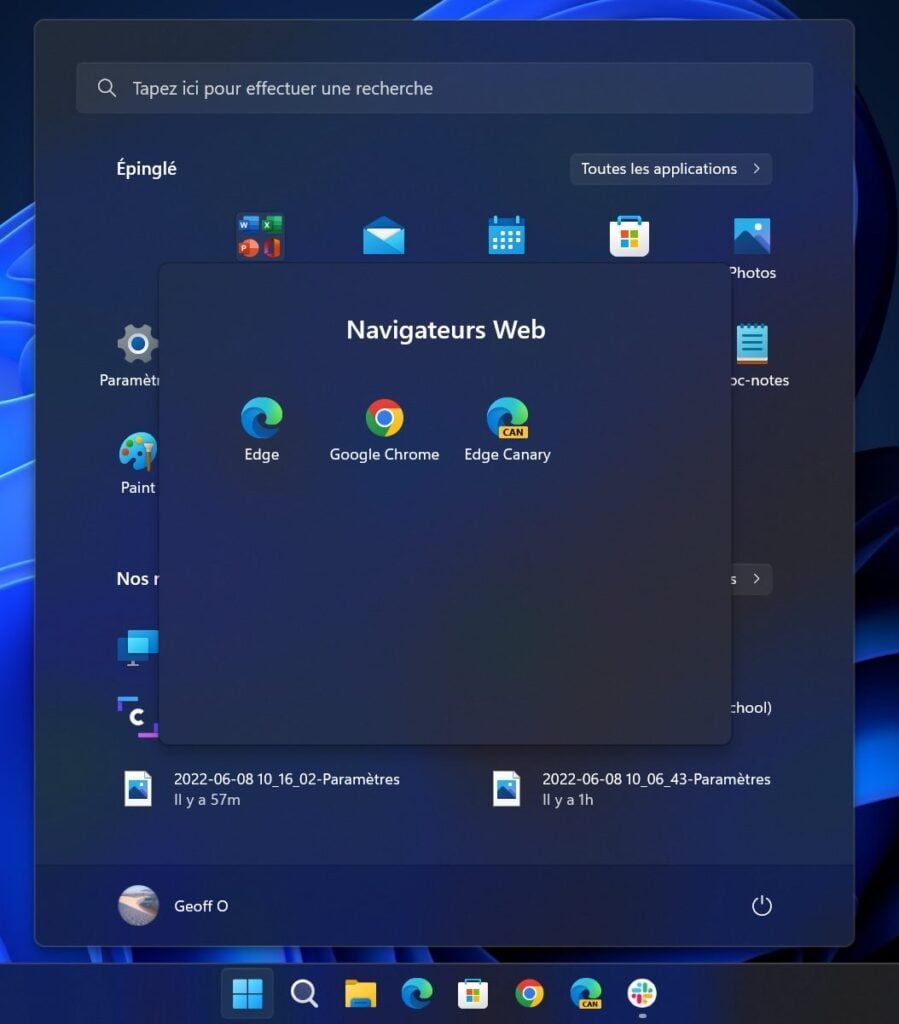Launch Edge from the Navigateurs Web folder
899x1024 pixels.
point(262,428)
